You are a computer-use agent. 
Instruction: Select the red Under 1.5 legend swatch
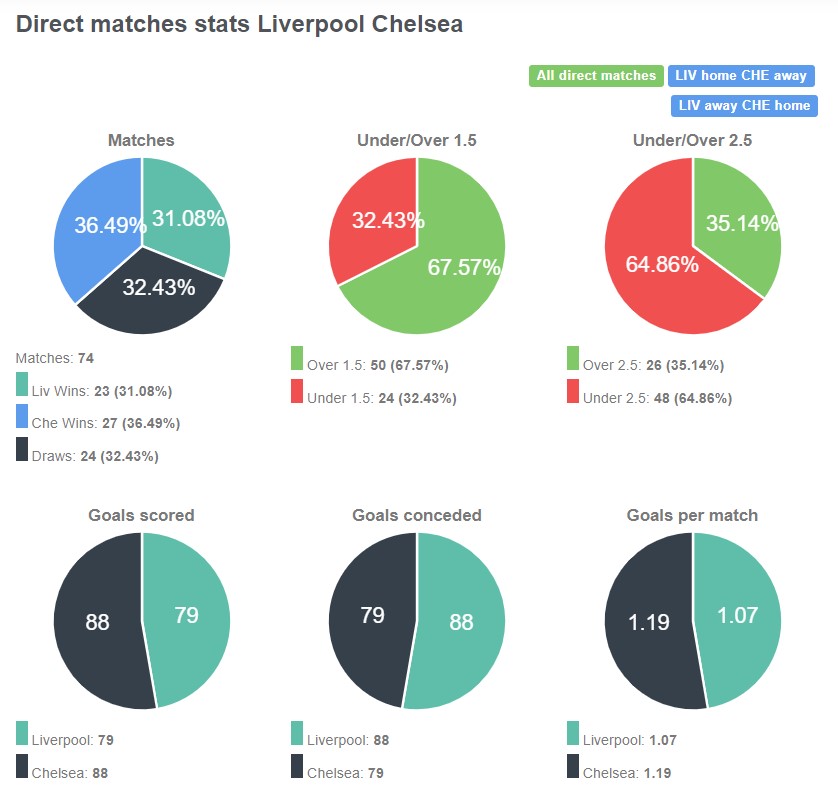pyautogui.click(x=295, y=396)
